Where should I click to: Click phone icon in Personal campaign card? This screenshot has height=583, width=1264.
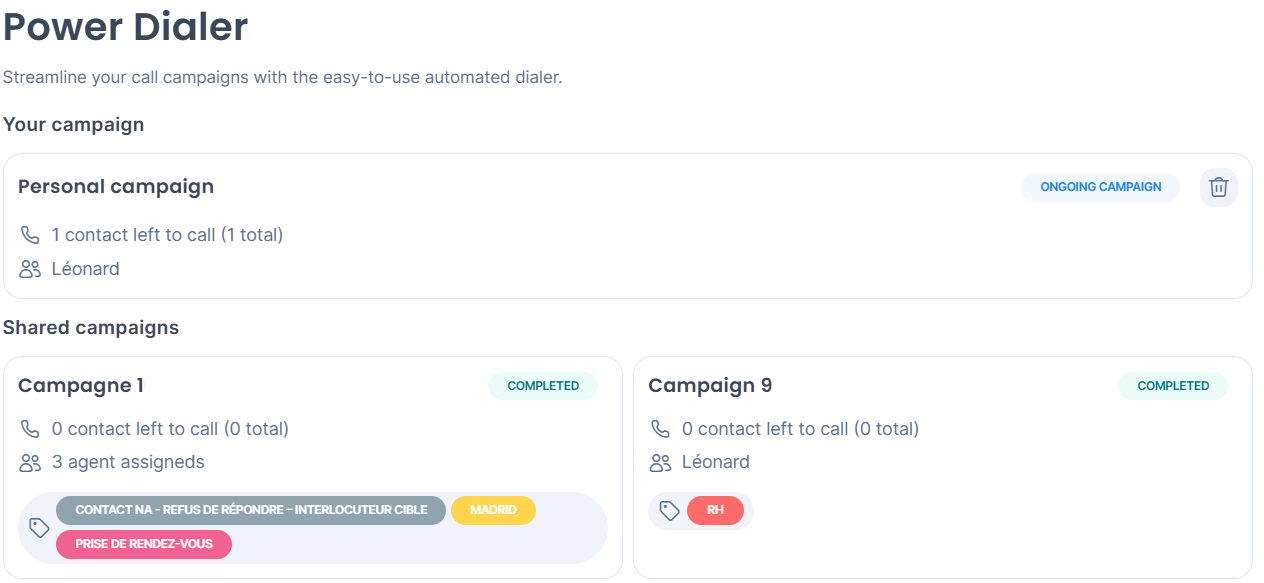[x=30, y=235]
